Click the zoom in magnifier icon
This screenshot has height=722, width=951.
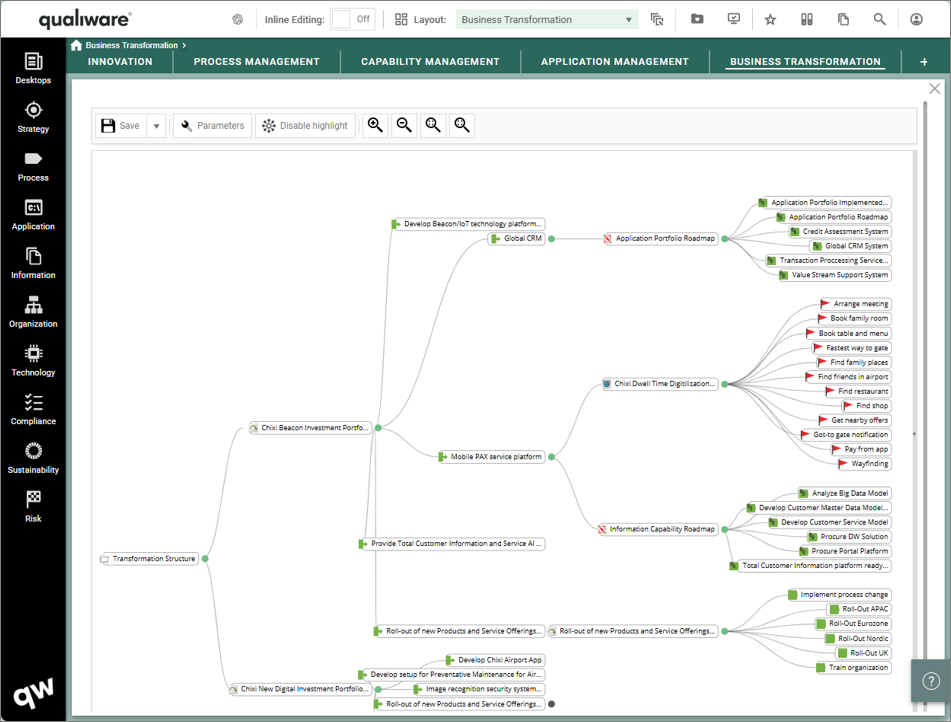tap(375, 125)
